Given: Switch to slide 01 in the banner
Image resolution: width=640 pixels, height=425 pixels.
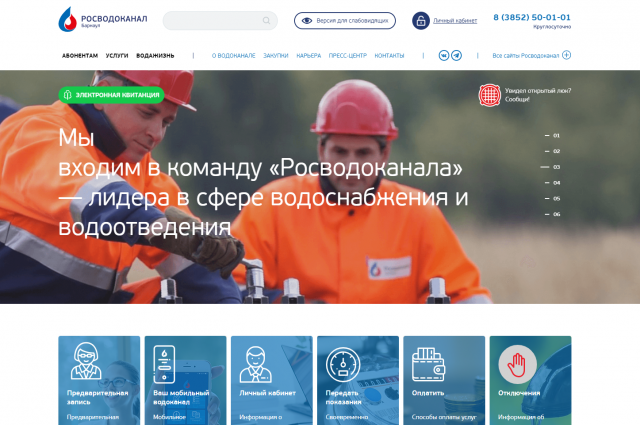Looking at the screenshot, I should [x=552, y=136].
